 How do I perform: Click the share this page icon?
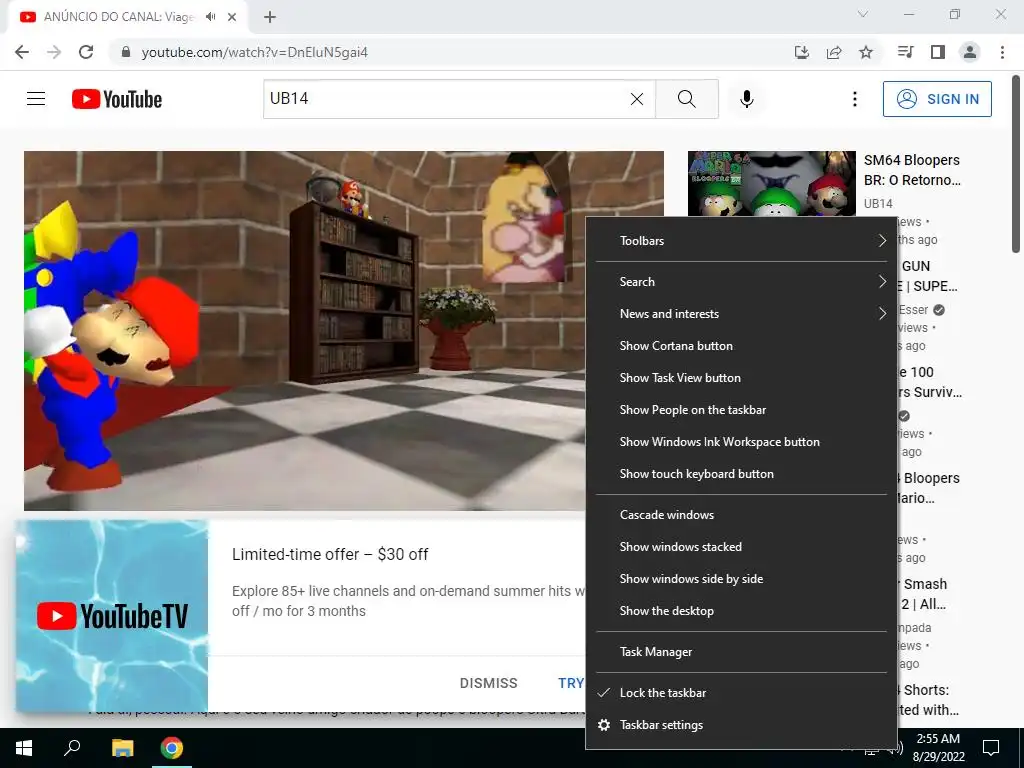pyautogui.click(x=834, y=52)
